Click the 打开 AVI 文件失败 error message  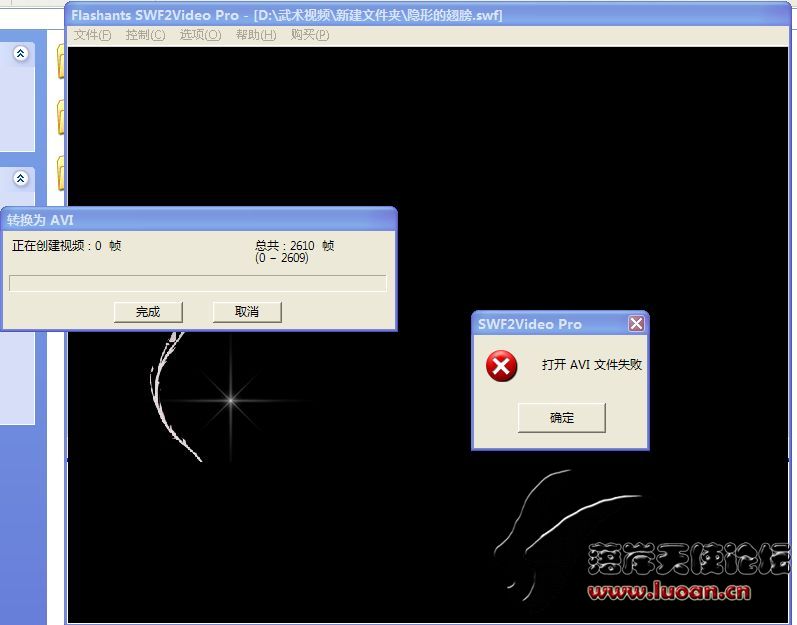(592, 364)
